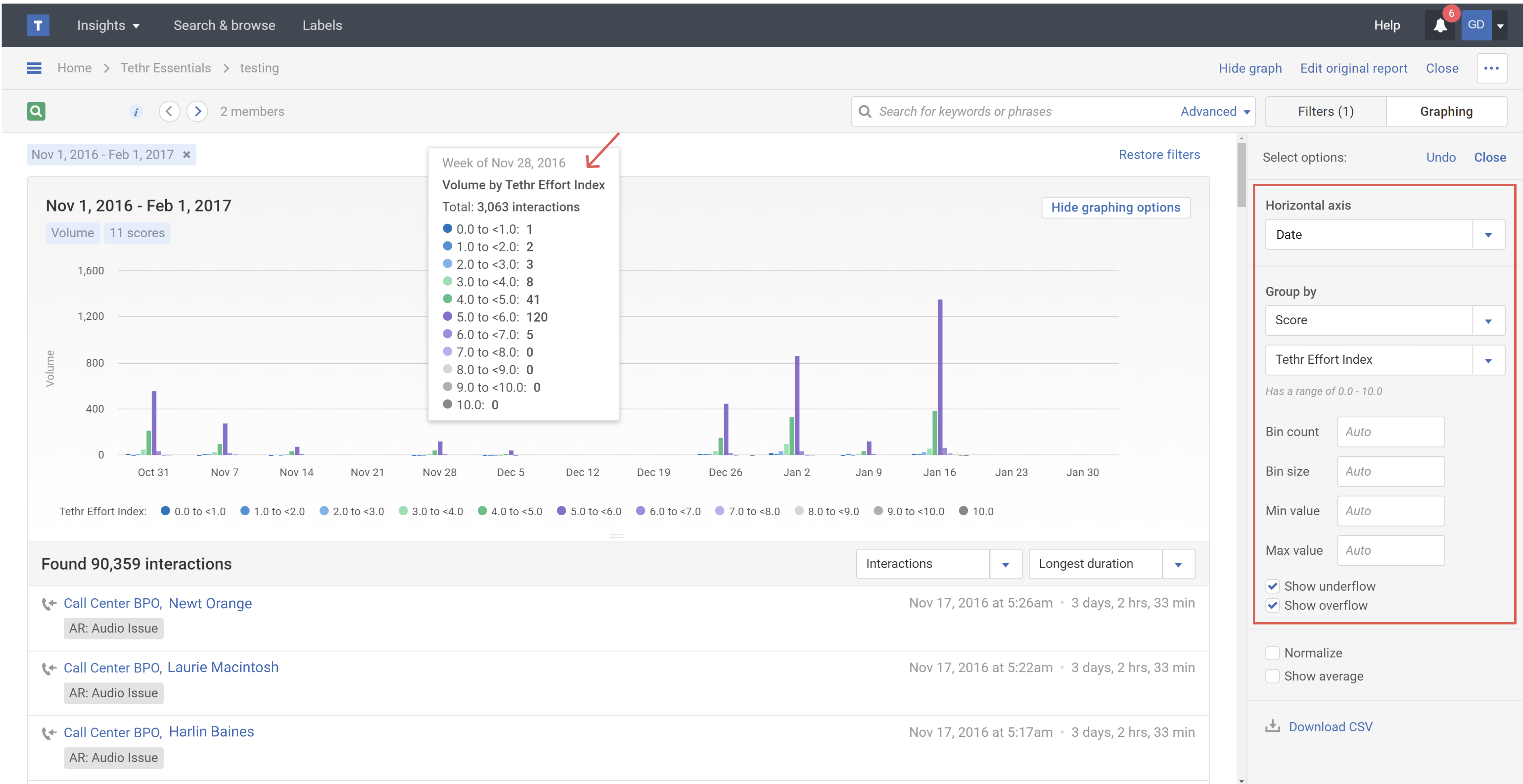Image resolution: width=1523 pixels, height=784 pixels.
Task: Switch to the Filters (1) tab
Action: click(x=1325, y=112)
